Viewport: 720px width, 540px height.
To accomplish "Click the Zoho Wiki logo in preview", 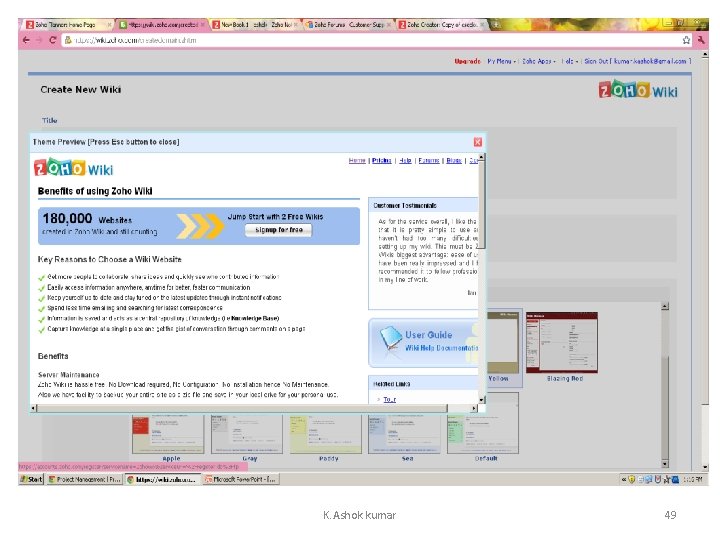I will click(73, 168).
